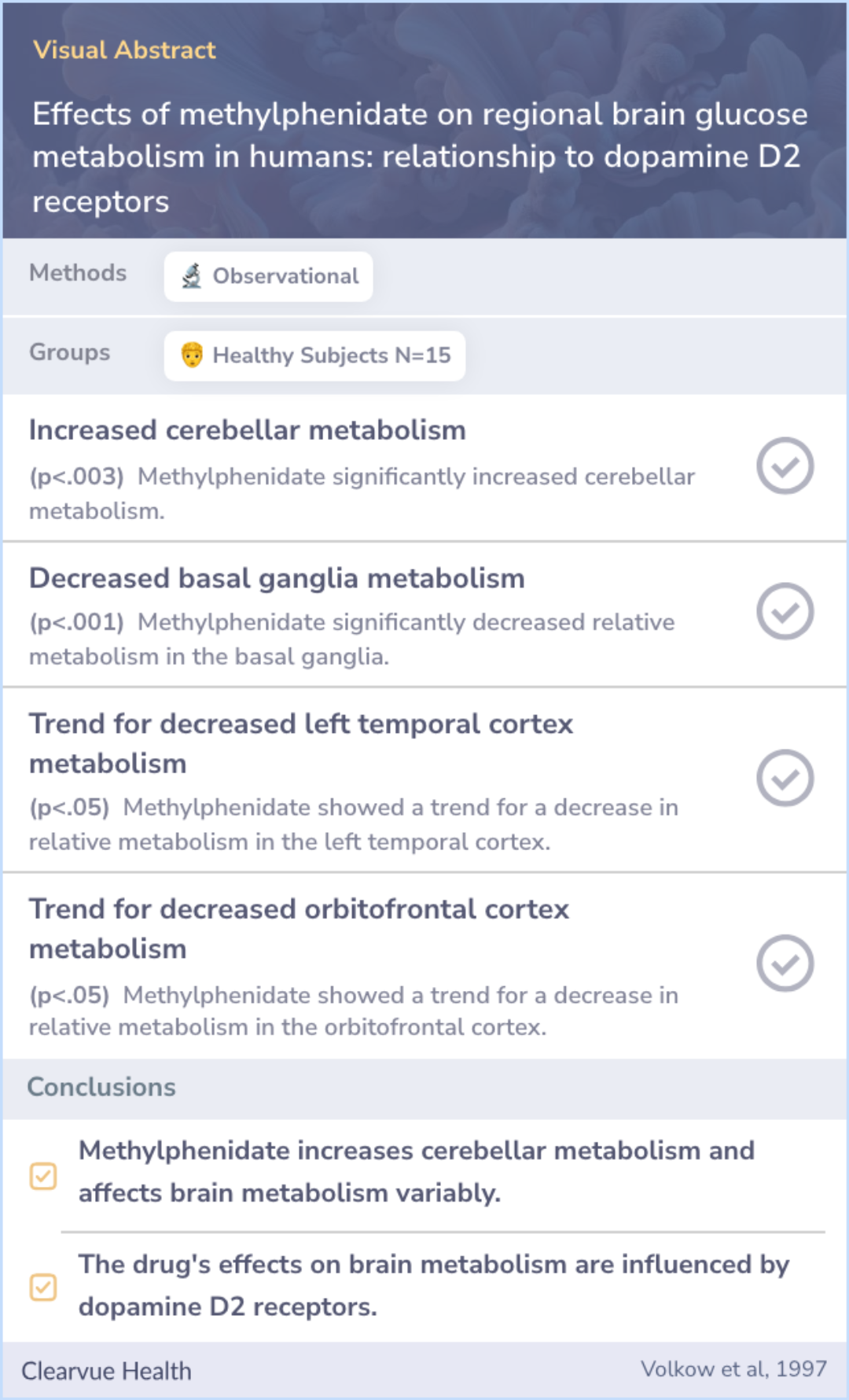The height and width of the screenshot is (1400, 849).
Task: Select the Decreased basal ganglia metabolism heading
Action: (x=277, y=578)
